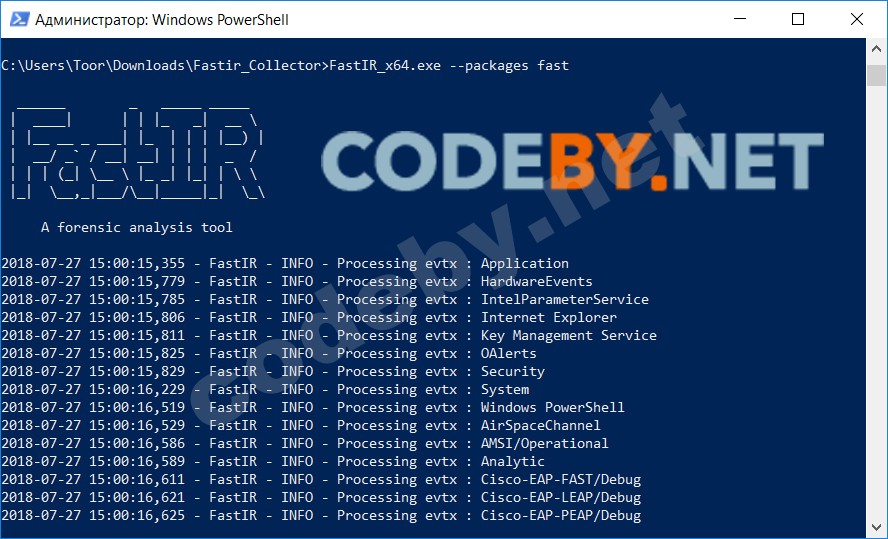This screenshot has width=888, height=539.
Task: Click the log line ending 'Windows PowerShell'
Action: tap(313, 408)
